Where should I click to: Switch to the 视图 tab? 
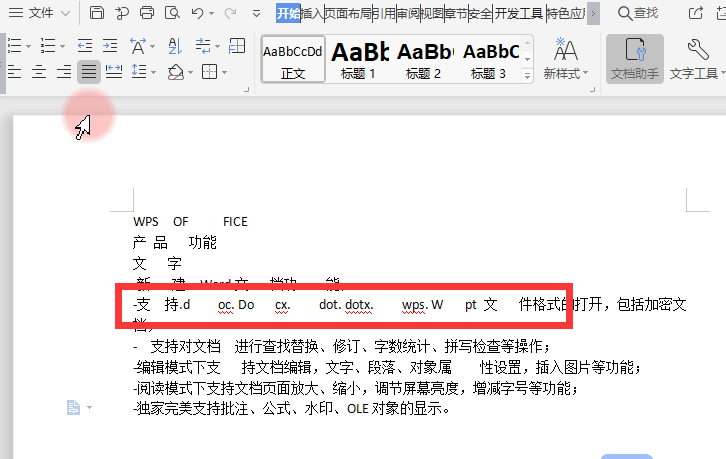tap(432, 13)
